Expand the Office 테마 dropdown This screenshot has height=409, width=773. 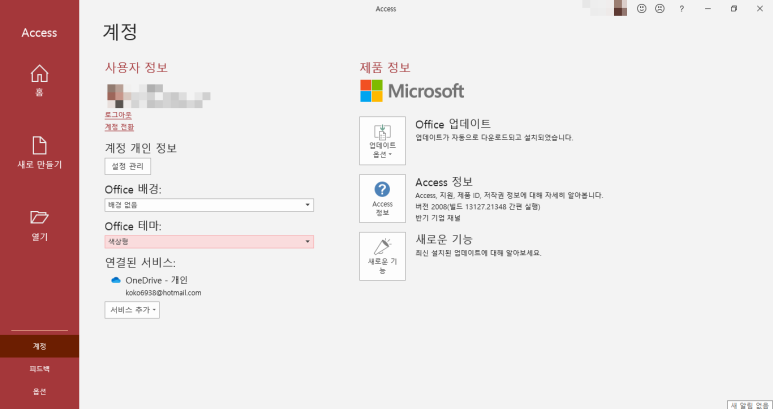pos(209,241)
